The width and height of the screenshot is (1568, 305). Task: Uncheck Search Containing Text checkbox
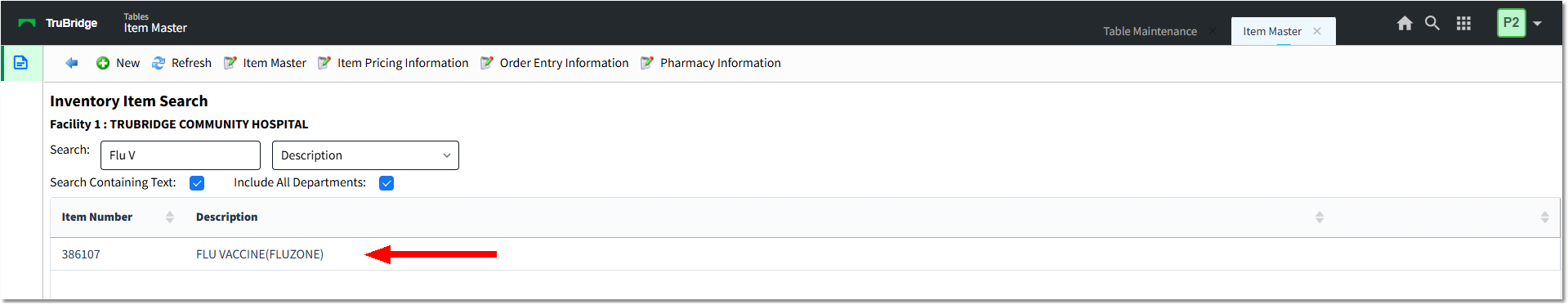click(x=197, y=183)
